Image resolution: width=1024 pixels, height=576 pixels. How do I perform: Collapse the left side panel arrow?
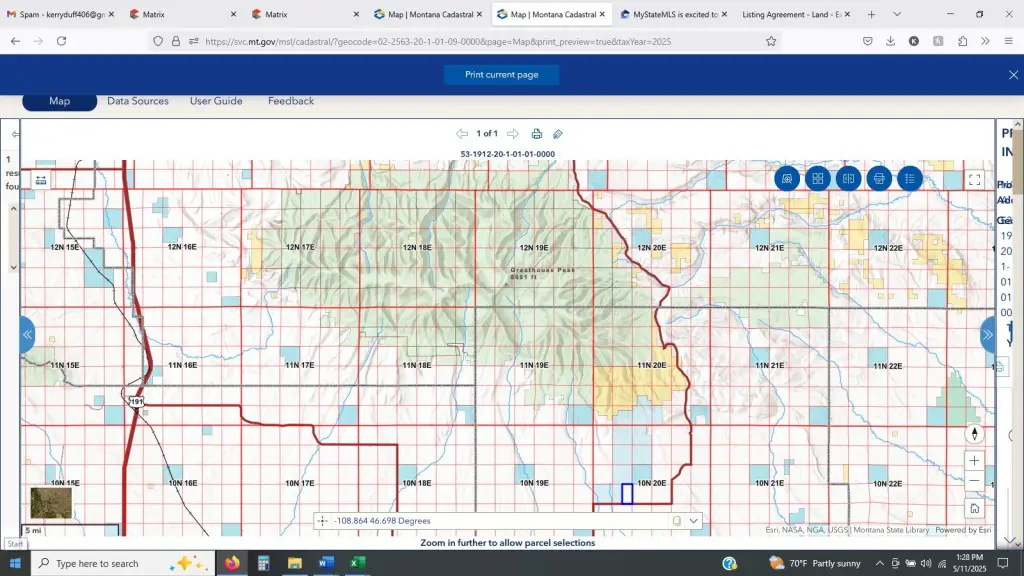(27, 335)
